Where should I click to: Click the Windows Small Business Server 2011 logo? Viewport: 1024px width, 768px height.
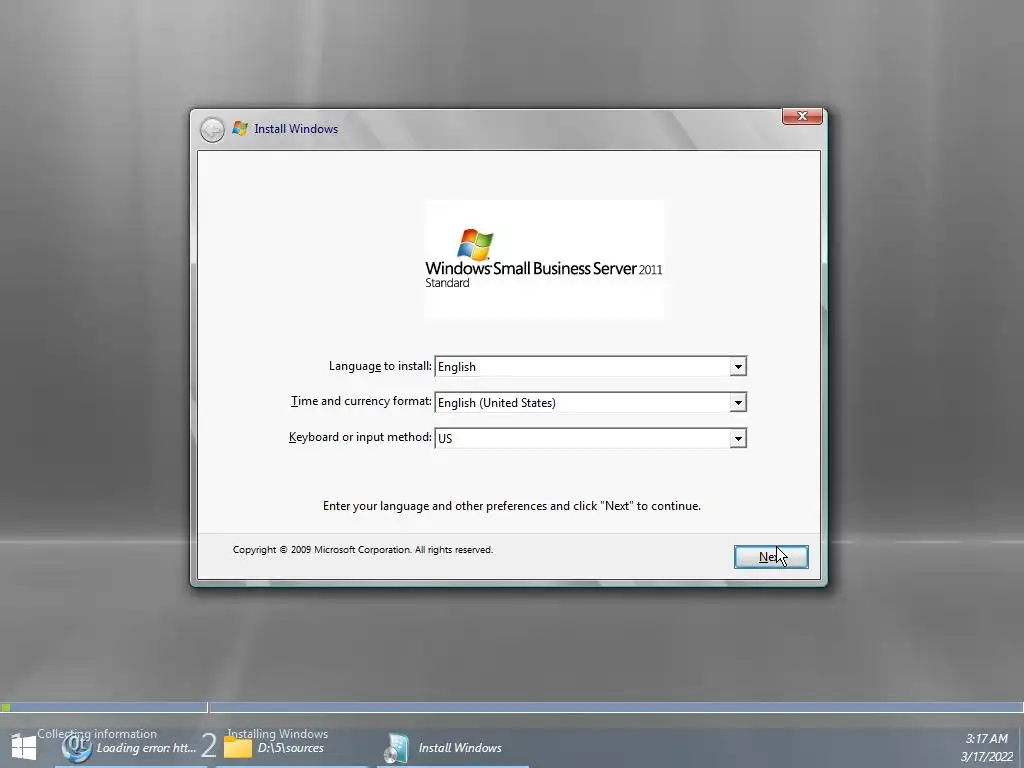click(x=544, y=260)
